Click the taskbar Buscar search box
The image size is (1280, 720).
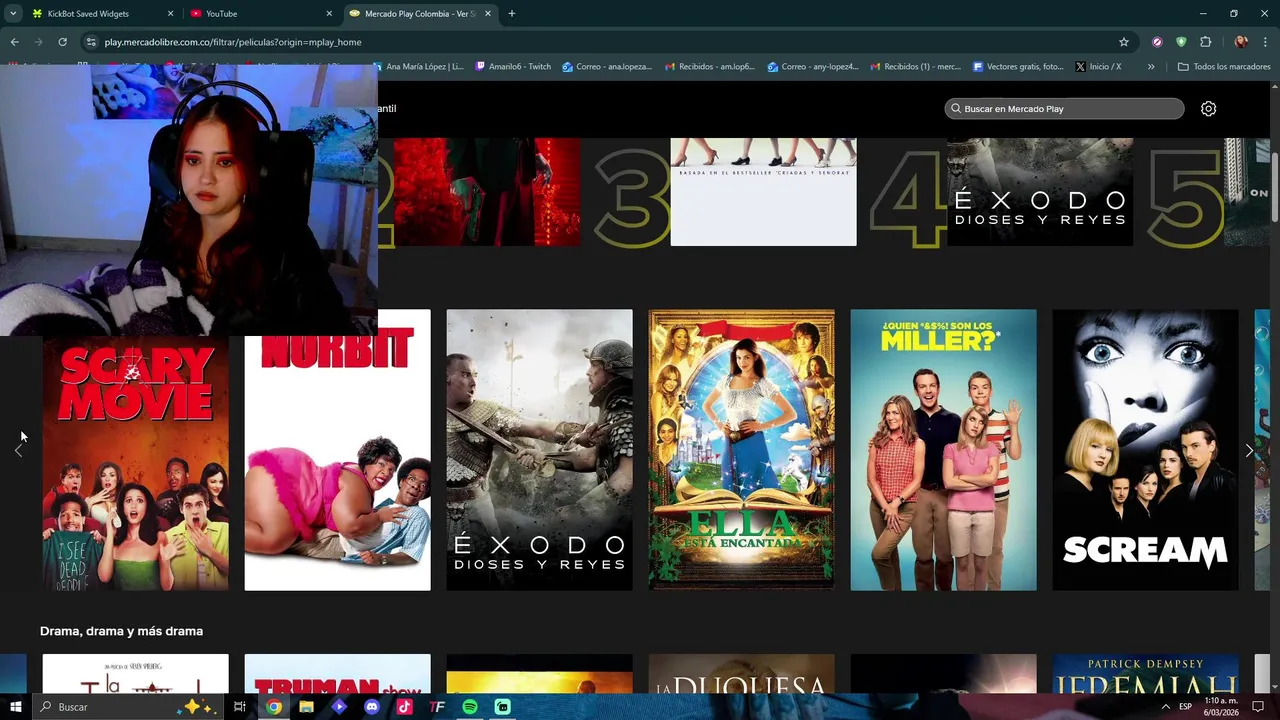(x=126, y=707)
